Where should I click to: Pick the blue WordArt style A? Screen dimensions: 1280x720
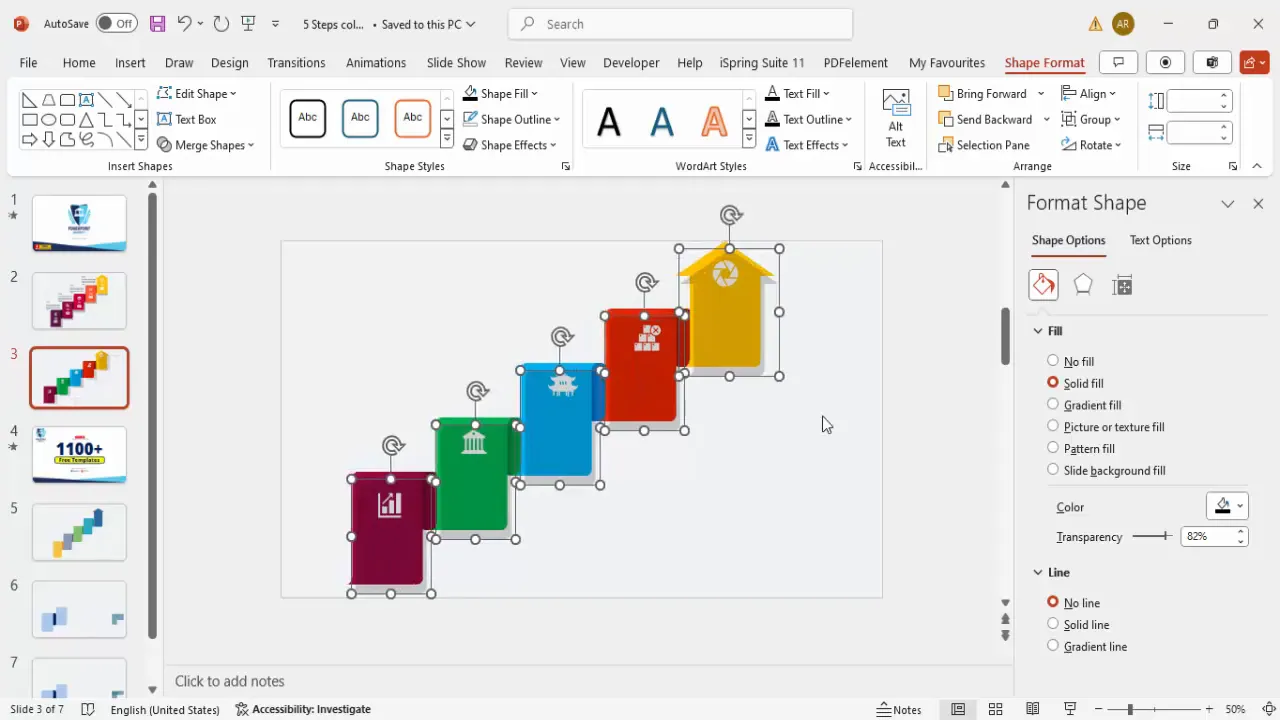pos(661,121)
